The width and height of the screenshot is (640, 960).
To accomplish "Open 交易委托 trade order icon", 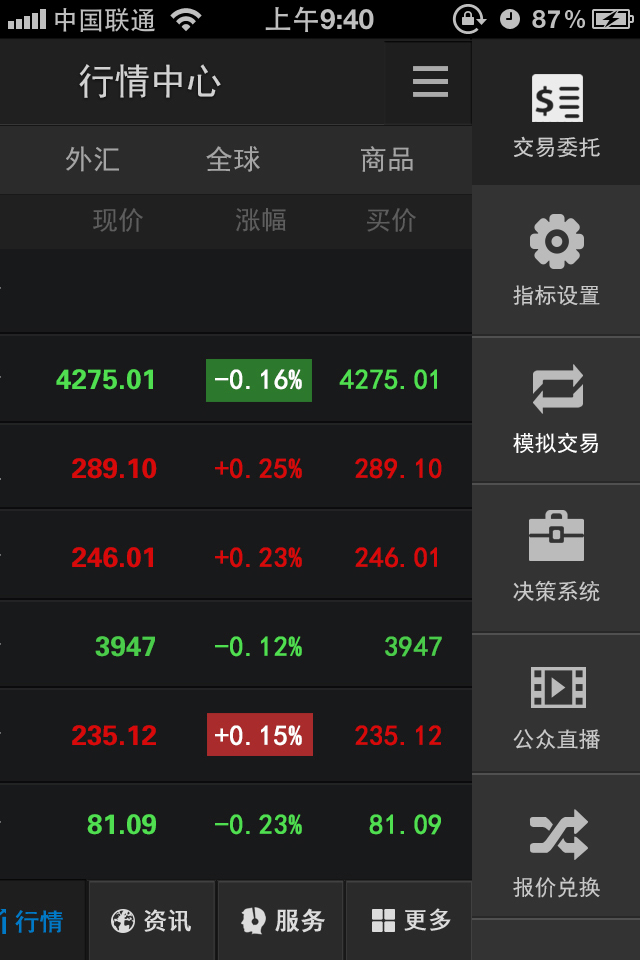I will click(557, 99).
